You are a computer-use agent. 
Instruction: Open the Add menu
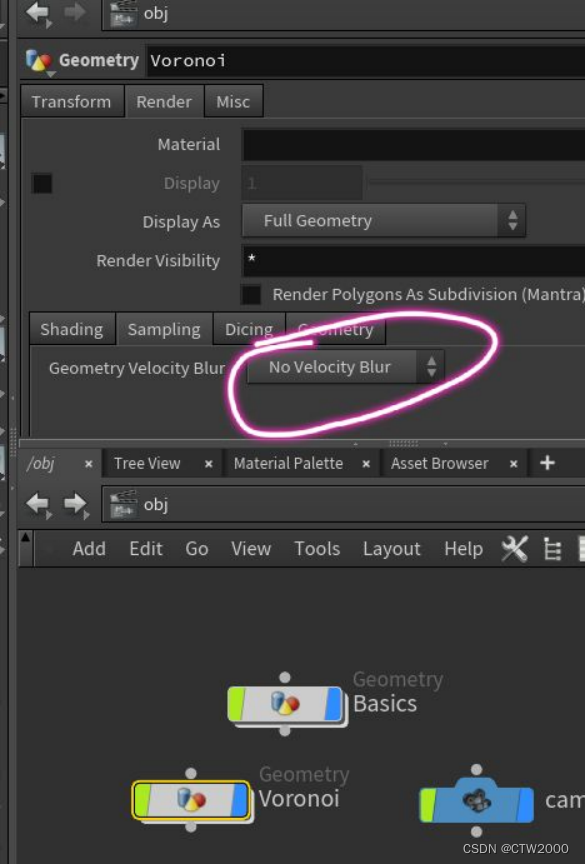pos(89,549)
